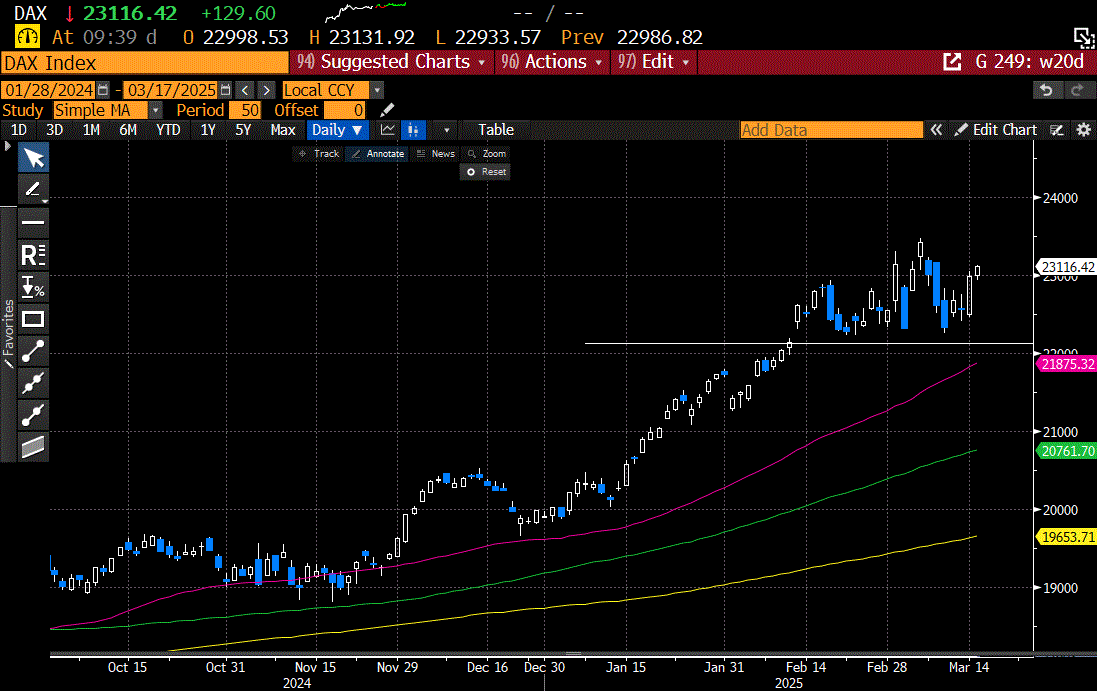Click the Offset 0 input field
Viewport: 1097px width, 691px height.
(x=344, y=110)
